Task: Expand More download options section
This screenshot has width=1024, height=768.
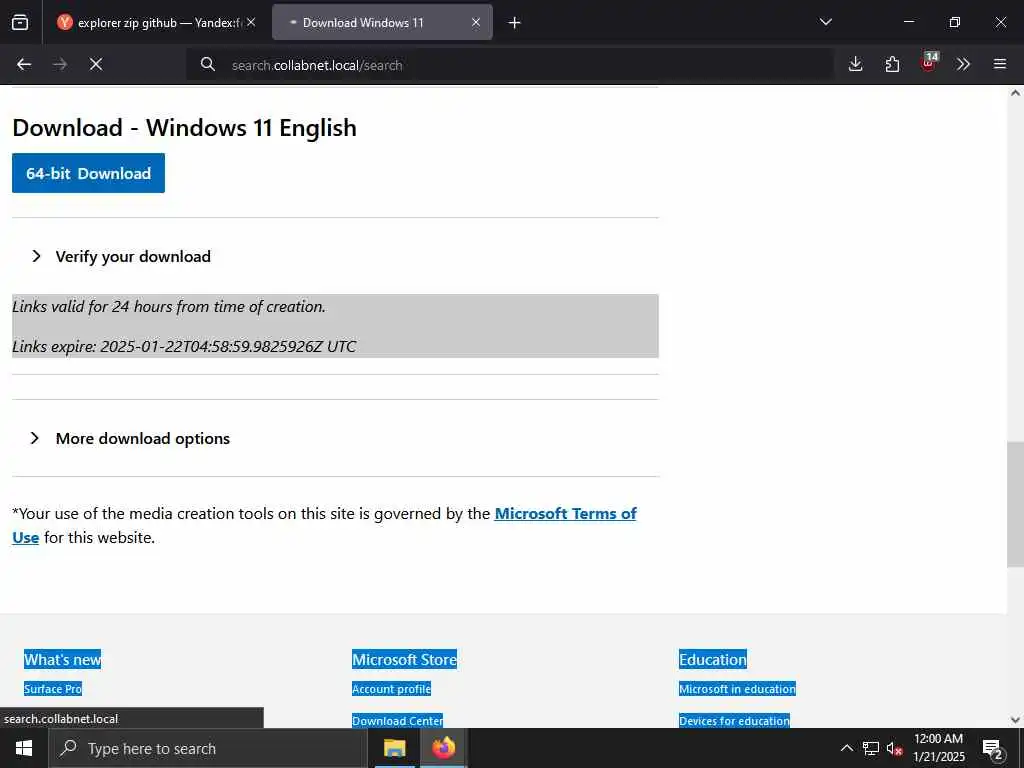Action: (131, 438)
